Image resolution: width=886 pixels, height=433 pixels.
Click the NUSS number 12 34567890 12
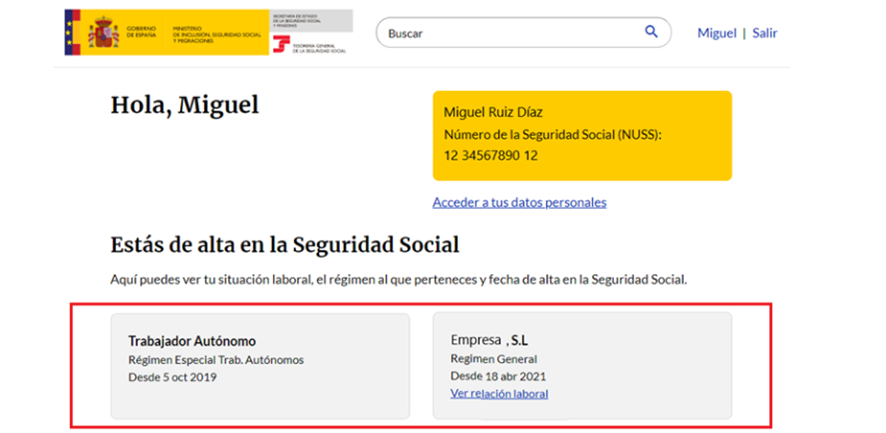coord(490,155)
